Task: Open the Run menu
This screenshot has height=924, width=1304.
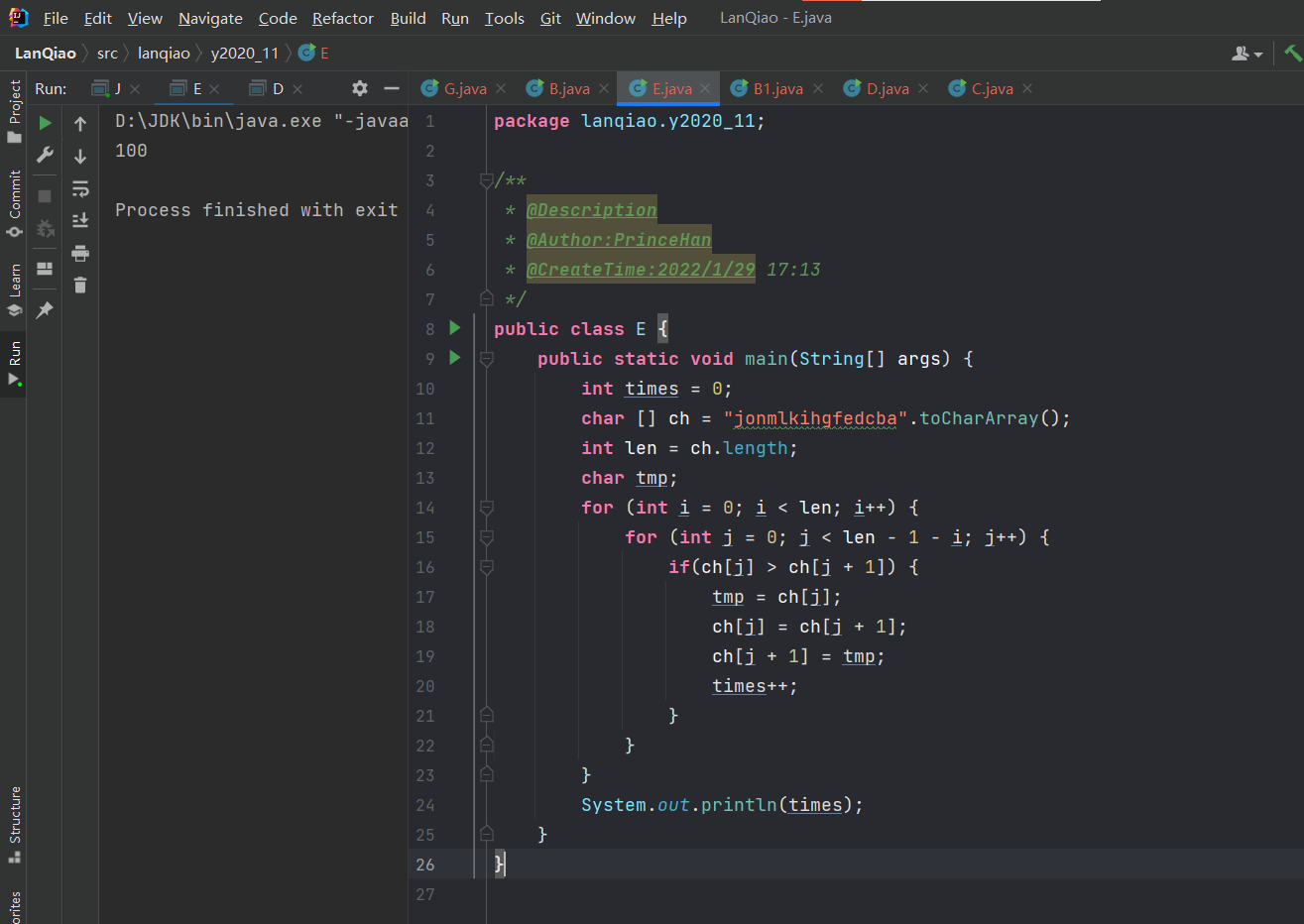Action: pos(455,18)
